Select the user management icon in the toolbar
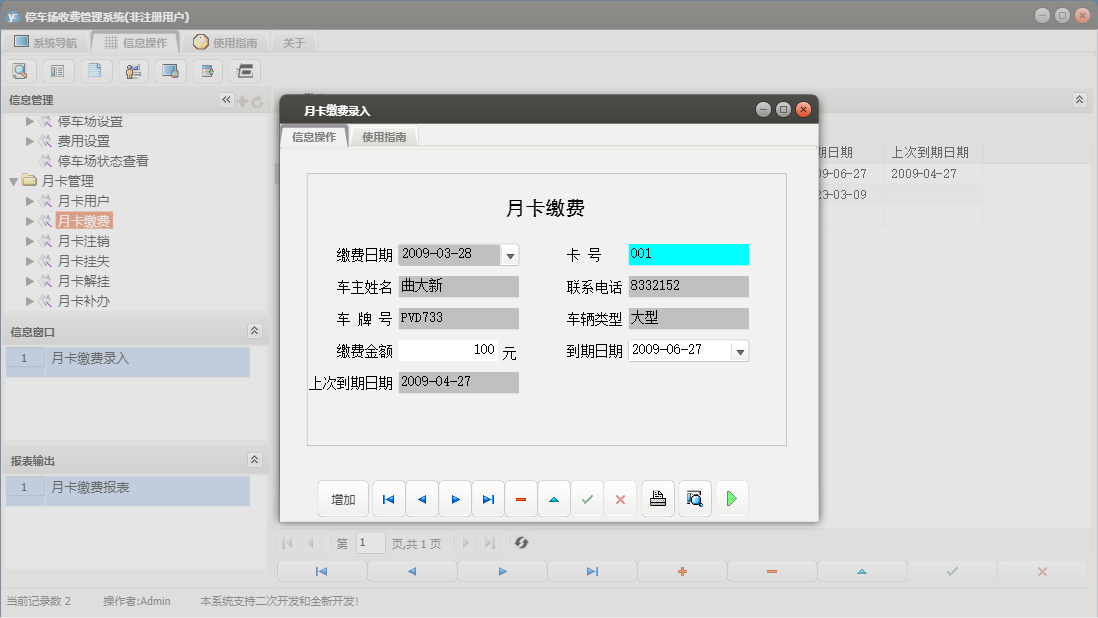This screenshot has width=1098, height=618. click(x=134, y=70)
